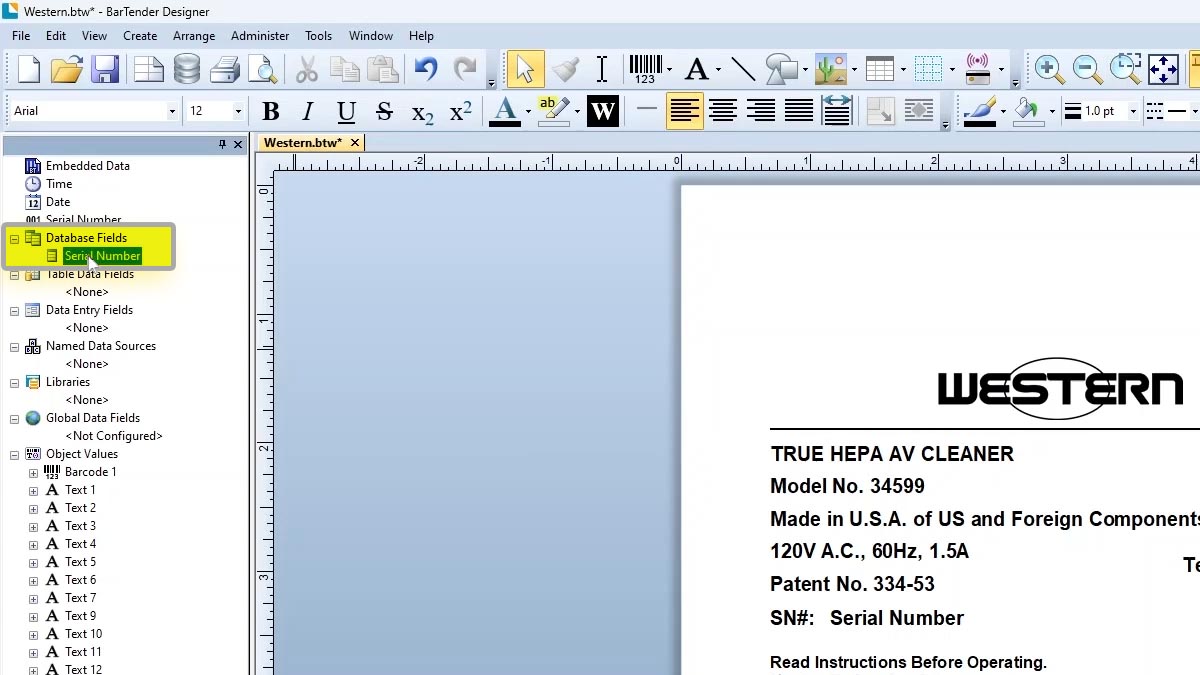
Task: Select the Western.btw document tab
Action: click(302, 142)
